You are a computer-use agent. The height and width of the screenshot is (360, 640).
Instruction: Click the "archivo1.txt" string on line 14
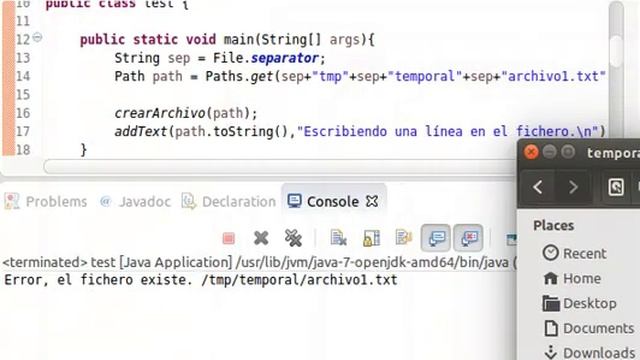coord(553,76)
